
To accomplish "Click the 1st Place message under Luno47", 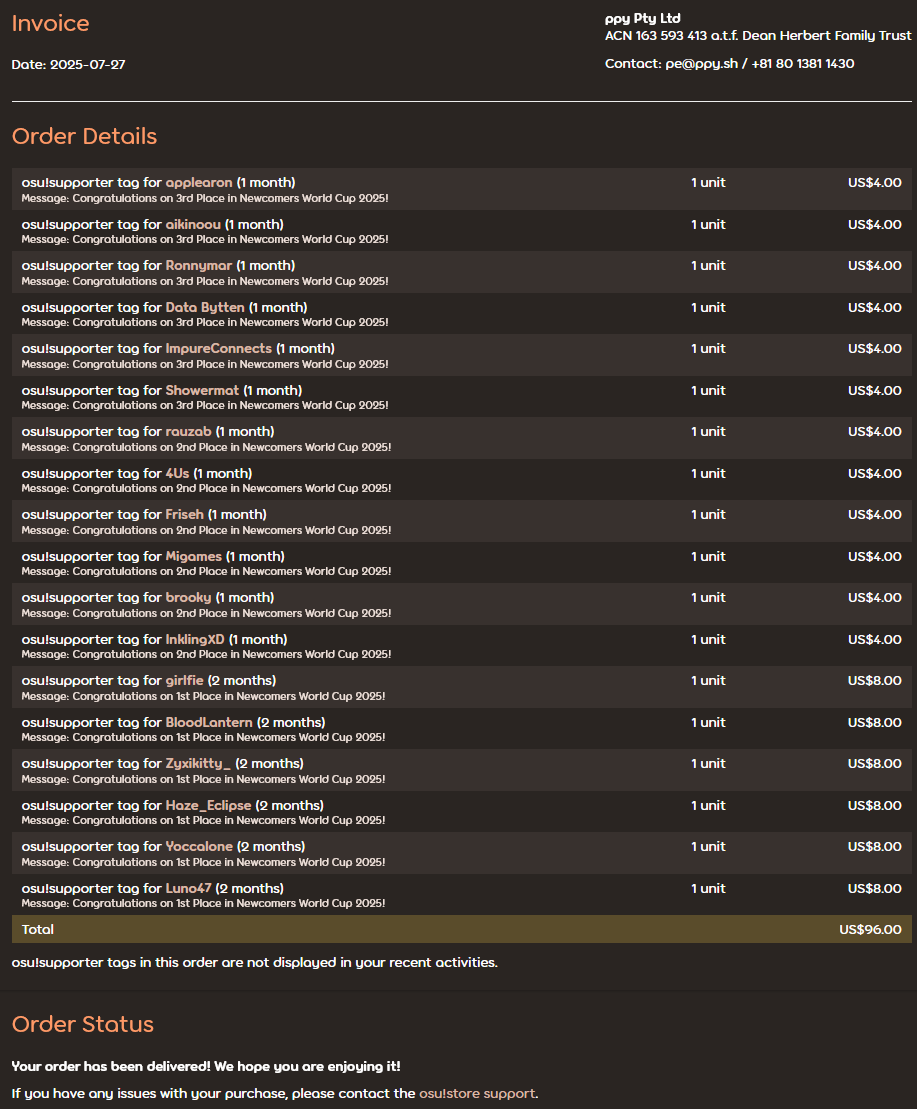I will pos(204,903).
